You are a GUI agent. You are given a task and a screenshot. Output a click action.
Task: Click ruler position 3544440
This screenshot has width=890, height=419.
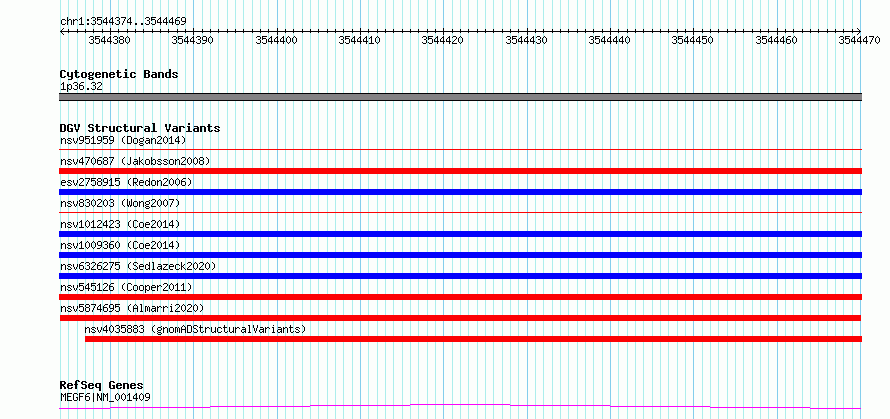point(610,40)
